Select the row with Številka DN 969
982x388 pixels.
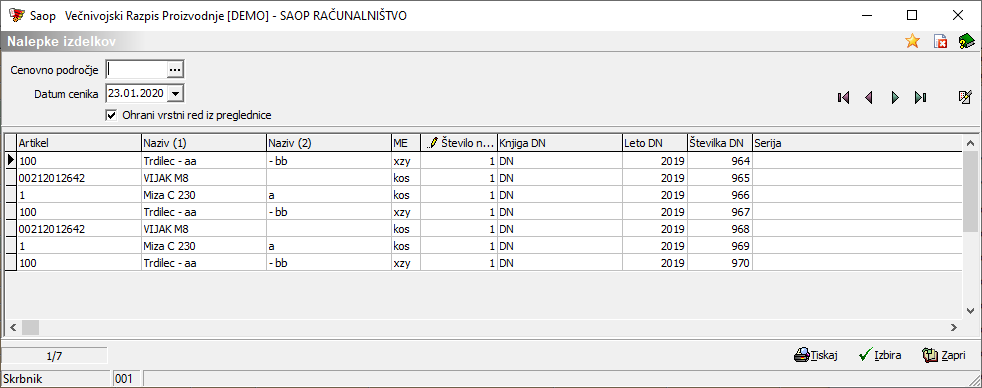coord(483,246)
